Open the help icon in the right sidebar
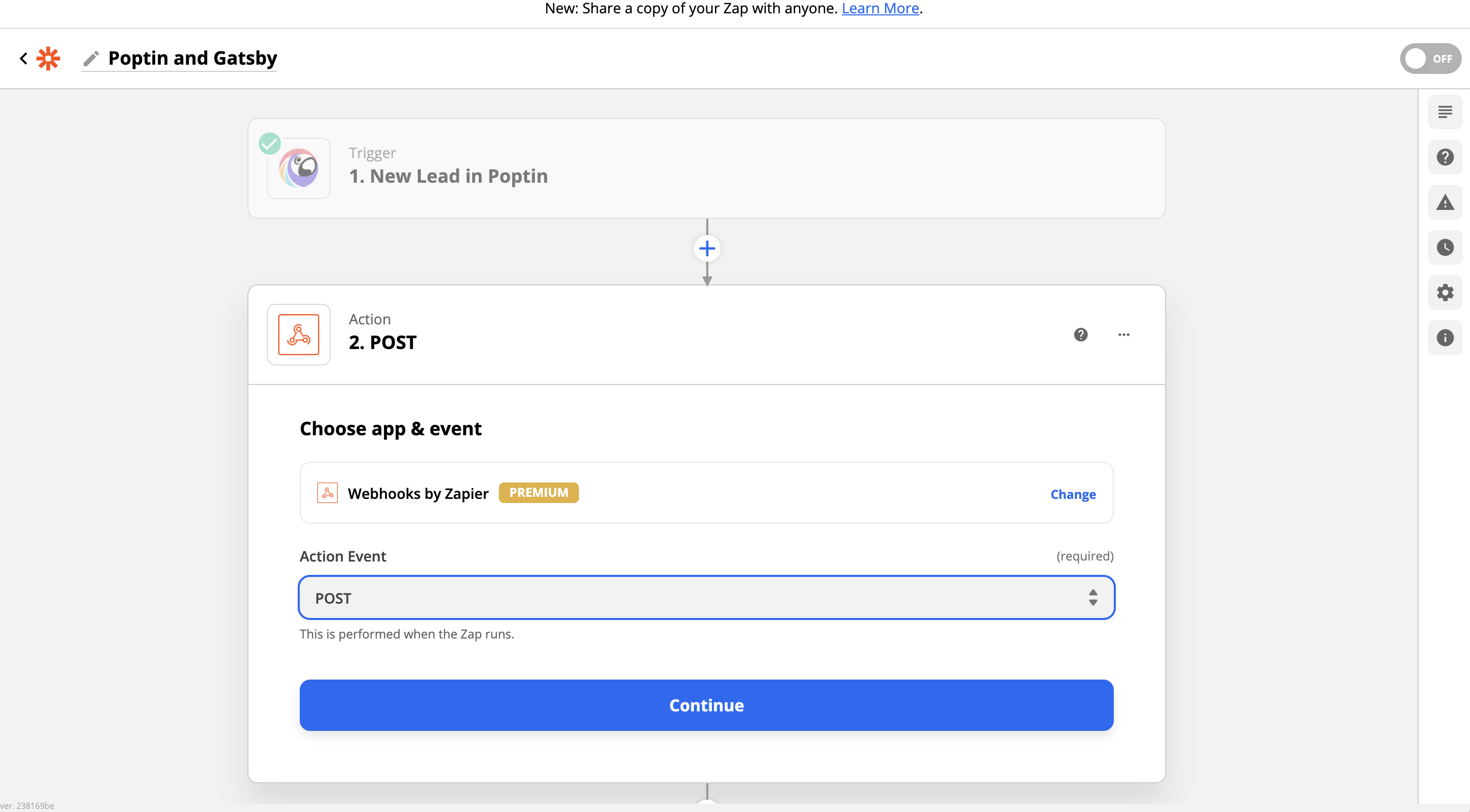The width and height of the screenshot is (1470, 812). [x=1445, y=157]
